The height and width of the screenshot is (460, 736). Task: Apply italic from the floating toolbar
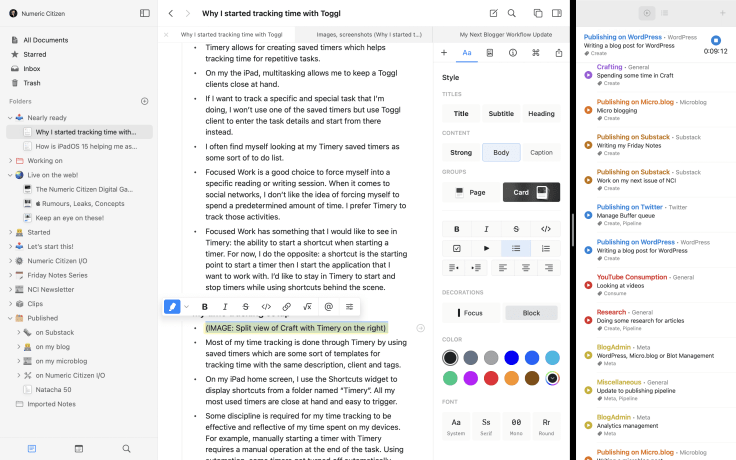[x=225, y=307]
